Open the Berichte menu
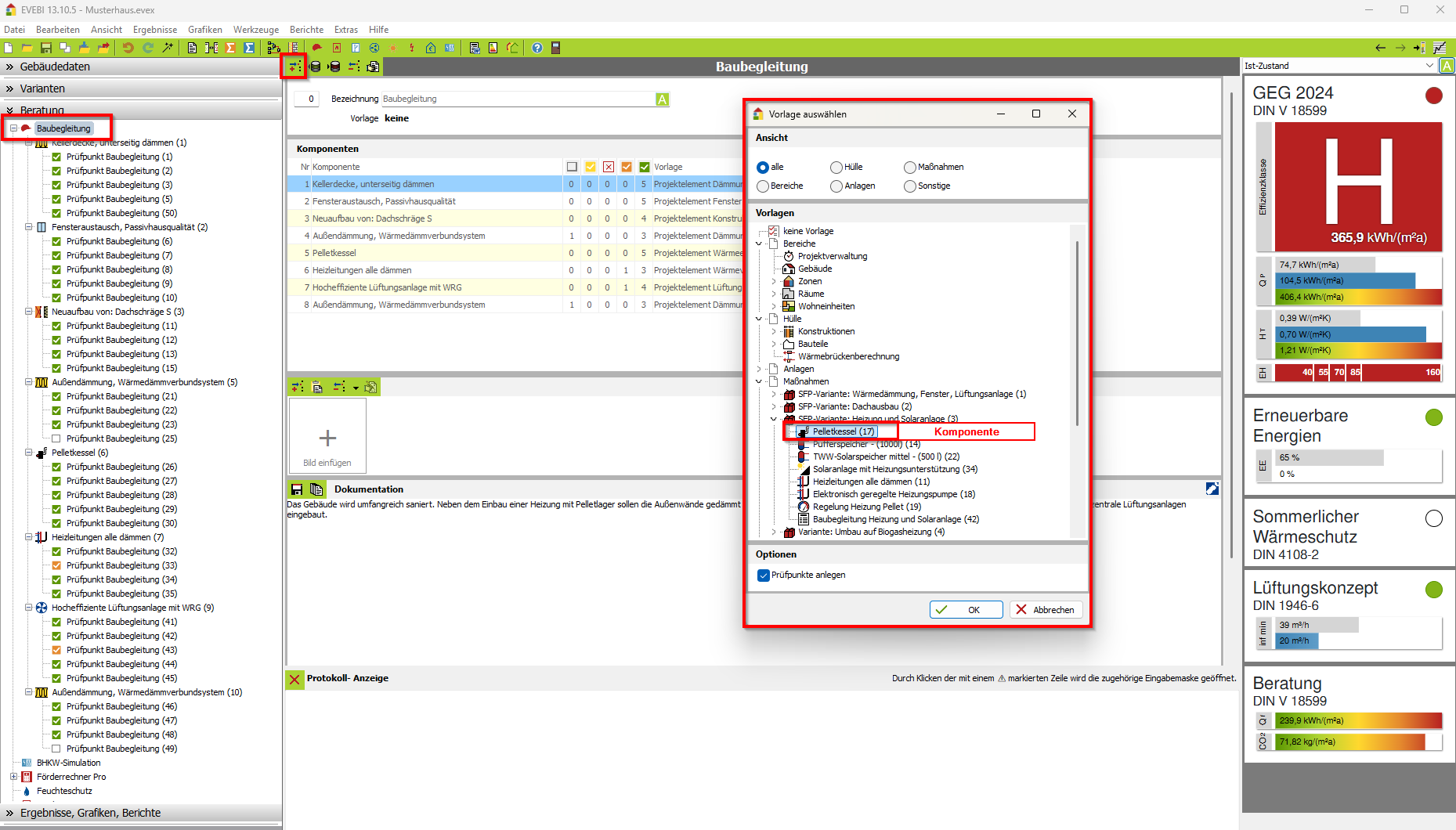The width and height of the screenshot is (1456, 830). (306, 30)
